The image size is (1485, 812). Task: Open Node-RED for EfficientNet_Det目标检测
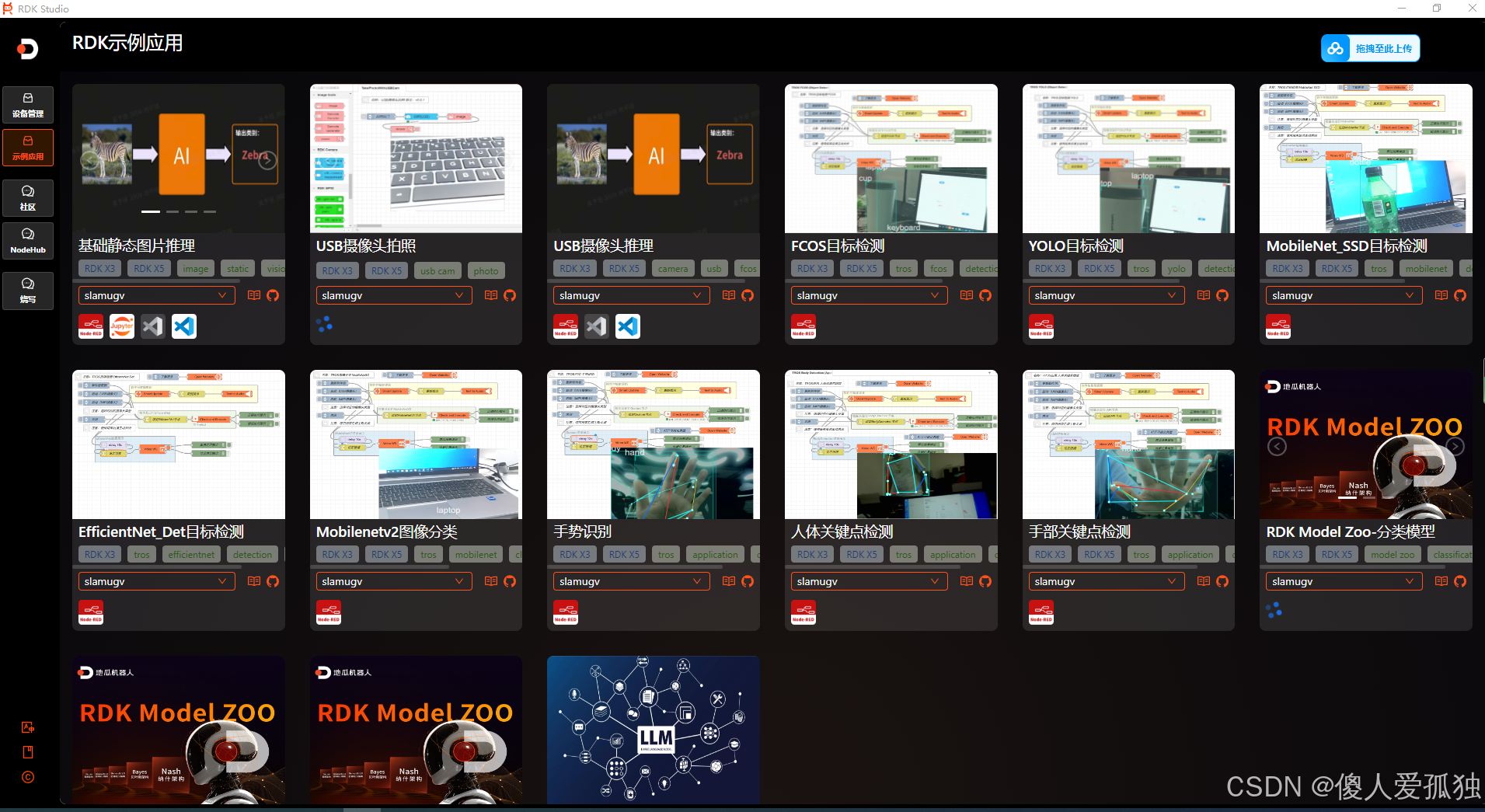click(91, 612)
